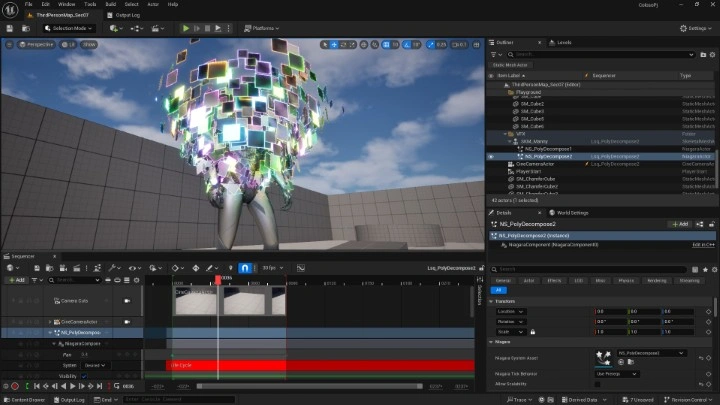This screenshot has height=405, width=720.
Task: Switch to the World Settings tab
Action: click(x=572, y=212)
